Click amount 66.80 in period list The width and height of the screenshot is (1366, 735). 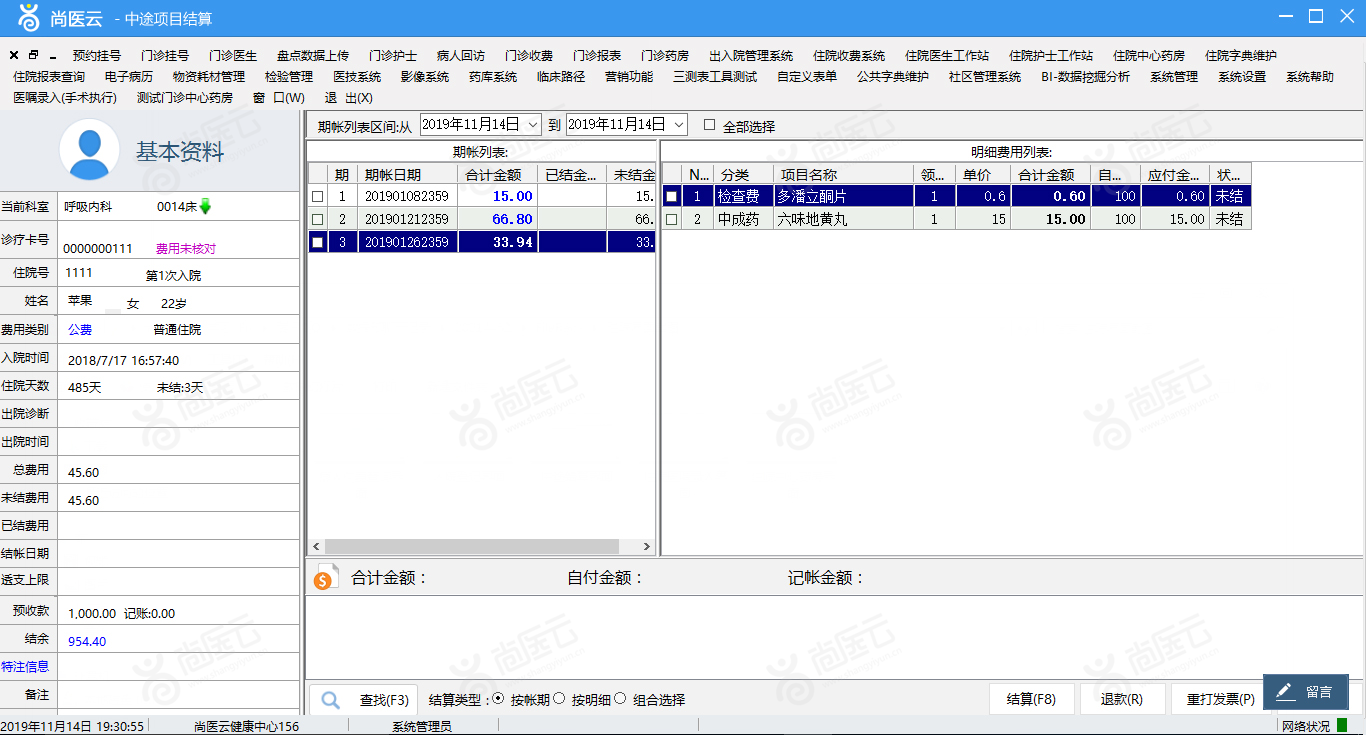(x=512, y=219)
